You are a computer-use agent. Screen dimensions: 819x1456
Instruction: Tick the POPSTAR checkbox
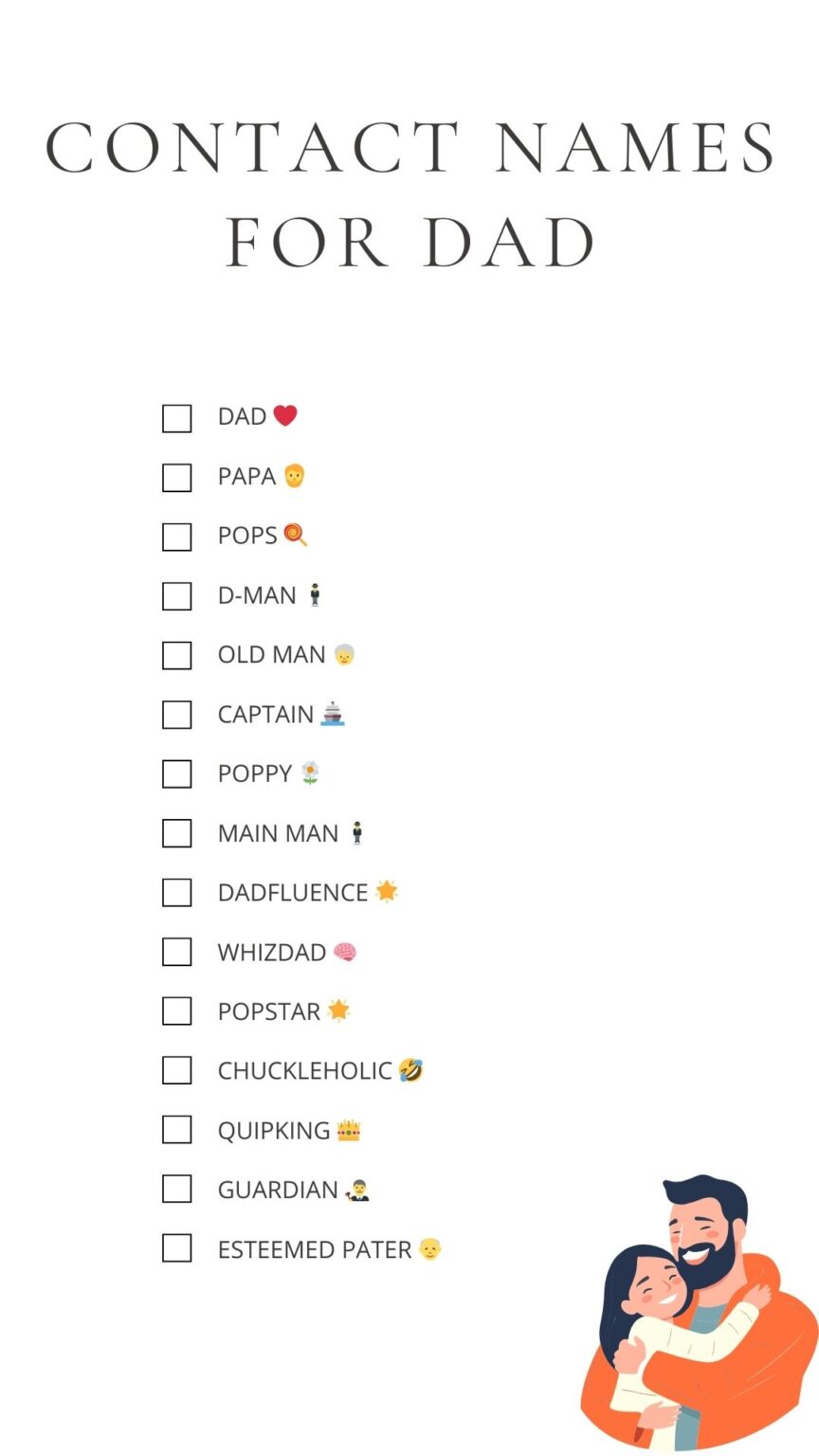click(x=177, y=1011)
